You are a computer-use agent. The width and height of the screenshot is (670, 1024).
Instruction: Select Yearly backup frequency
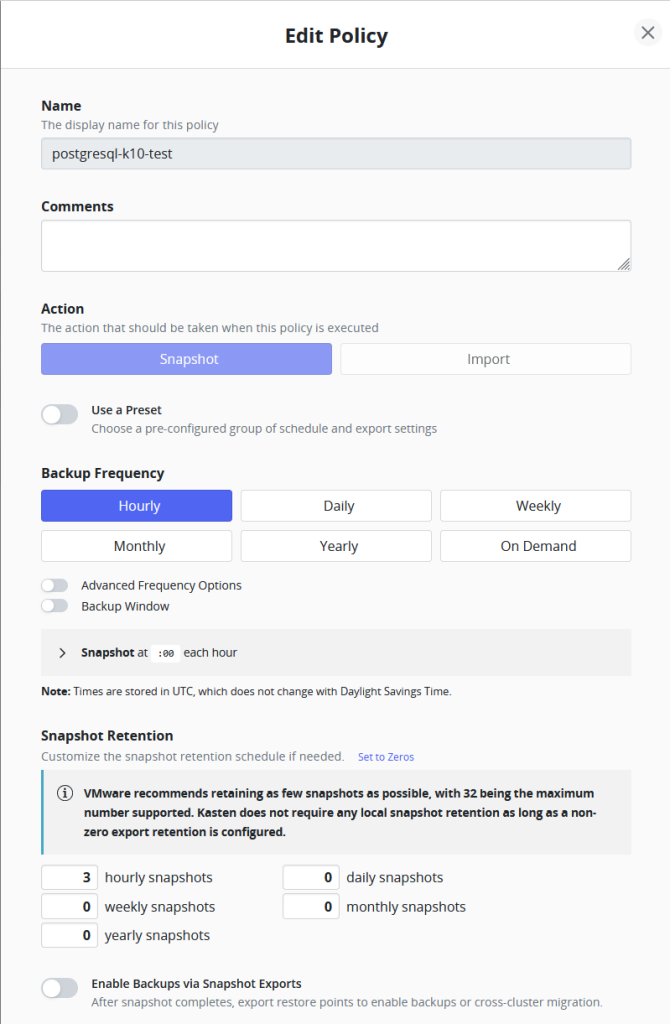(x=336, y=546)
